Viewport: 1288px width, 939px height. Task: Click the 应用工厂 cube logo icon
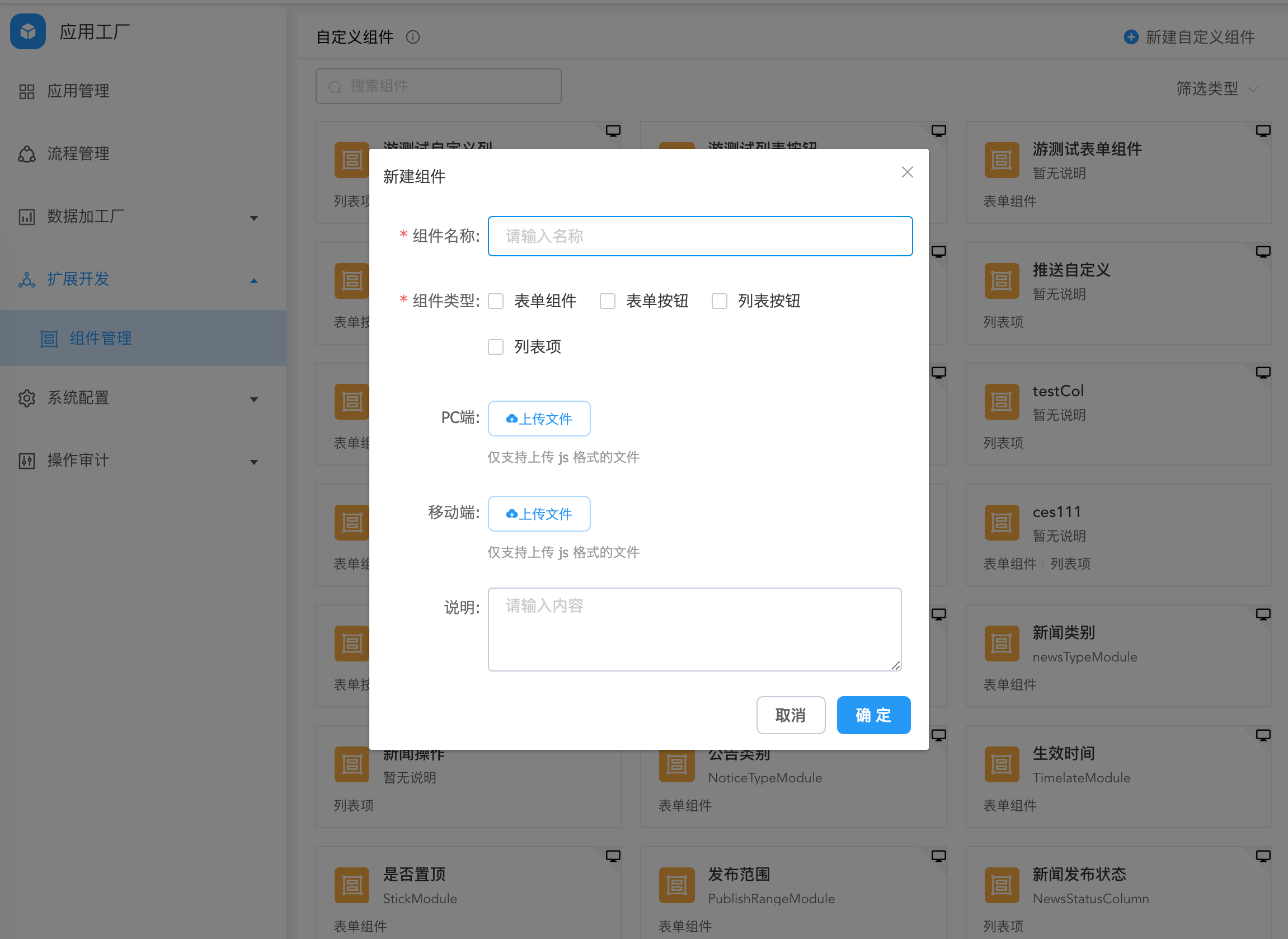[x=28, y=31]
